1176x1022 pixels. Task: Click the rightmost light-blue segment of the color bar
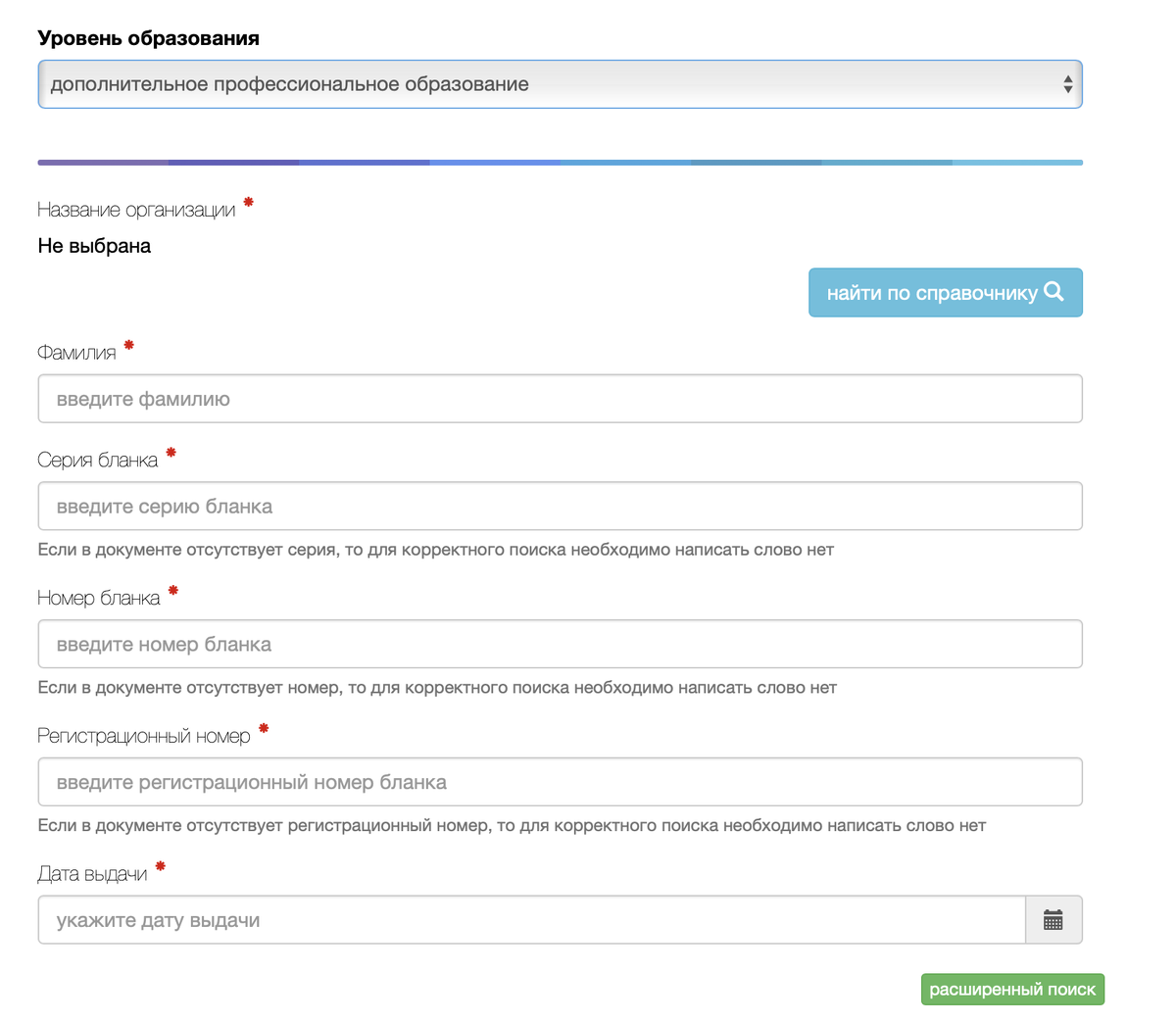click(x=1017, y=163)
